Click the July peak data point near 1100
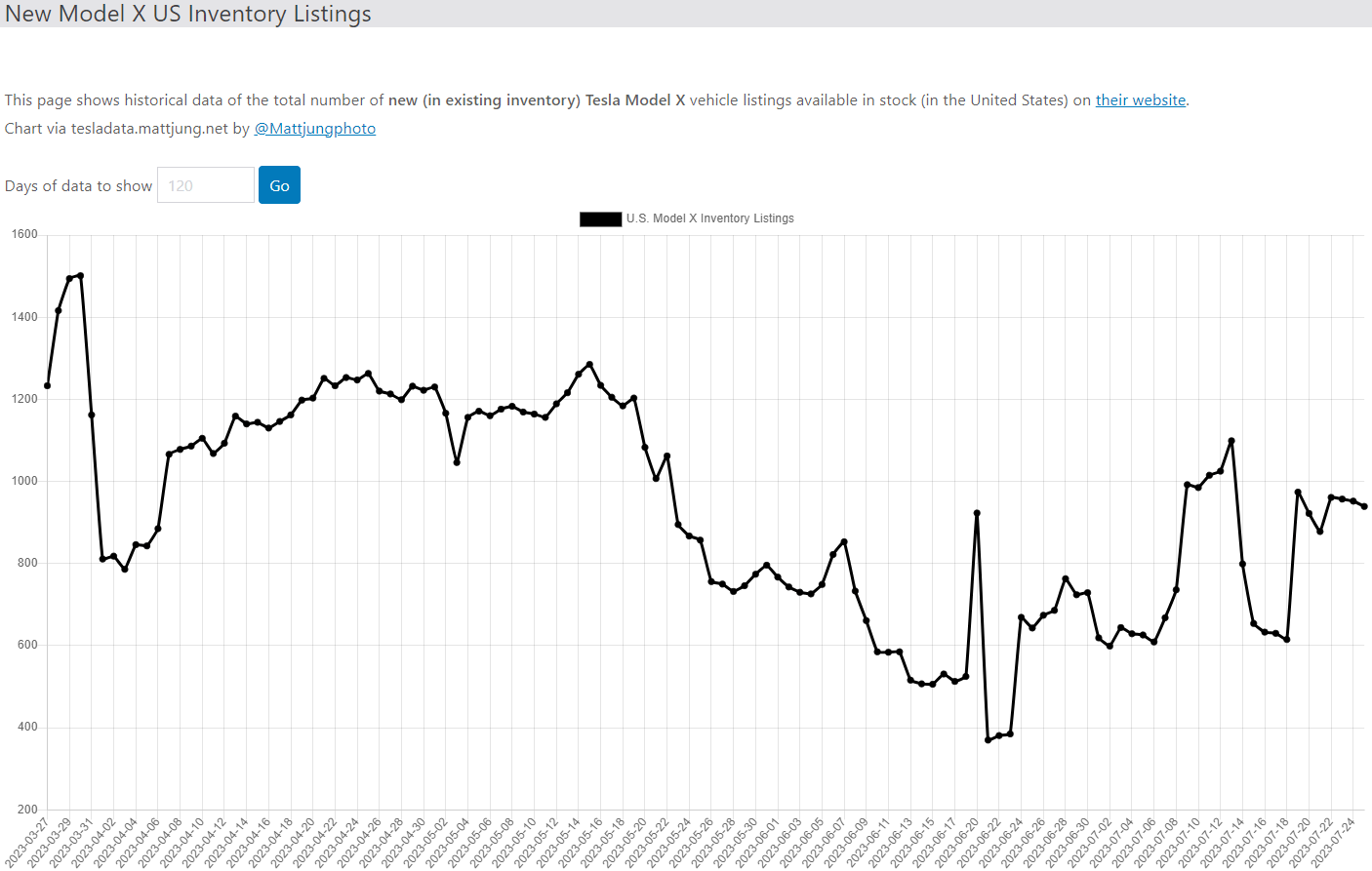The image size is (1372, 871). (x=1231, y=441)
